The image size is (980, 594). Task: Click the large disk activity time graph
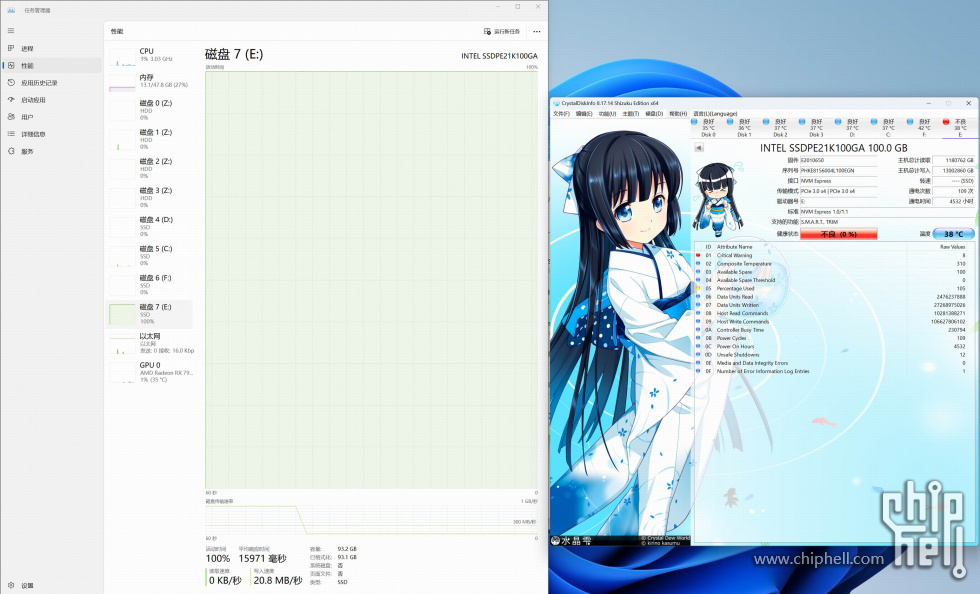tap(371, 279)
